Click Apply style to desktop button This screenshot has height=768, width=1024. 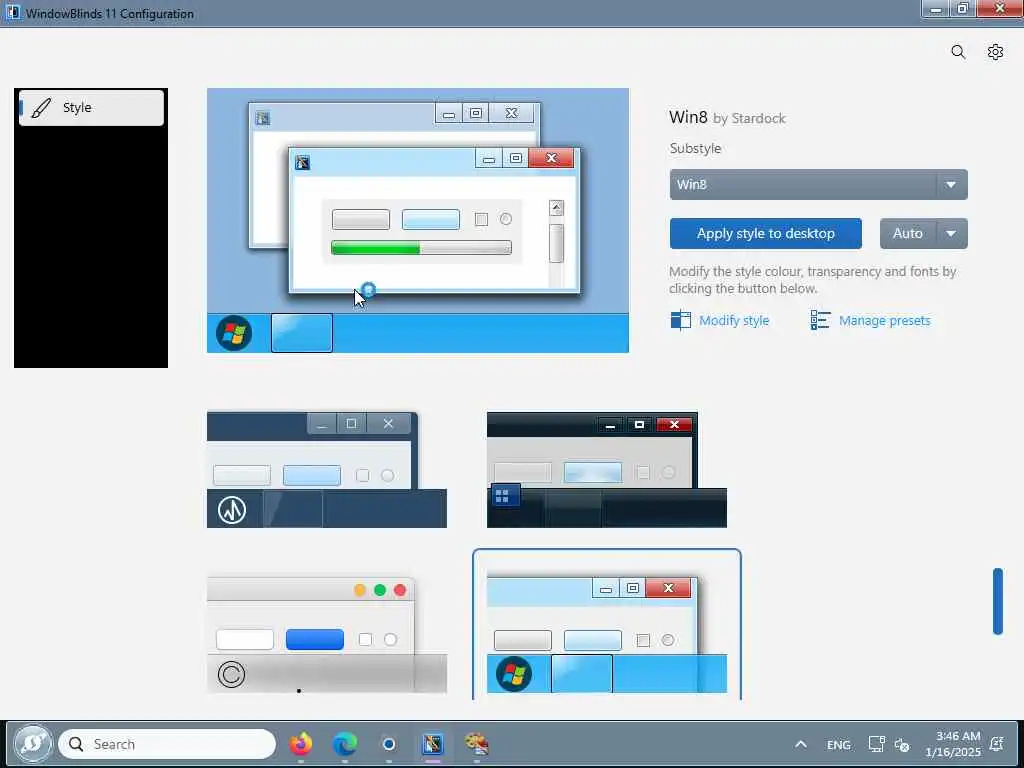pos(765,233)
